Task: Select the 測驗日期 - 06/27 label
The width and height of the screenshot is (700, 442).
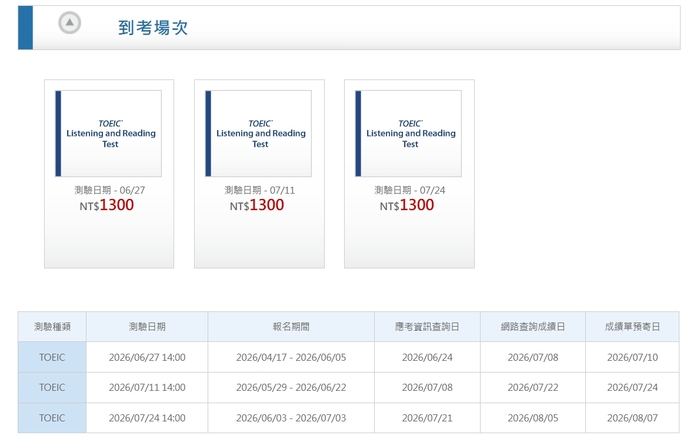Action: (x=109, y=190)
